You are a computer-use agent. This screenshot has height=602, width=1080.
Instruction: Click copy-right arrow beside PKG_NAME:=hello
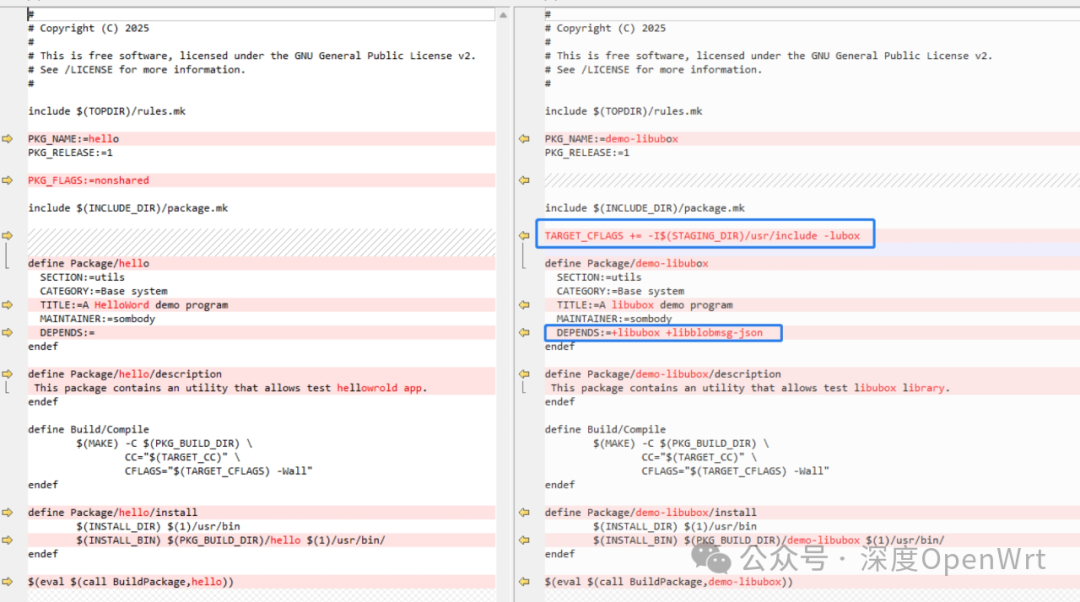(x=7, y=139)
